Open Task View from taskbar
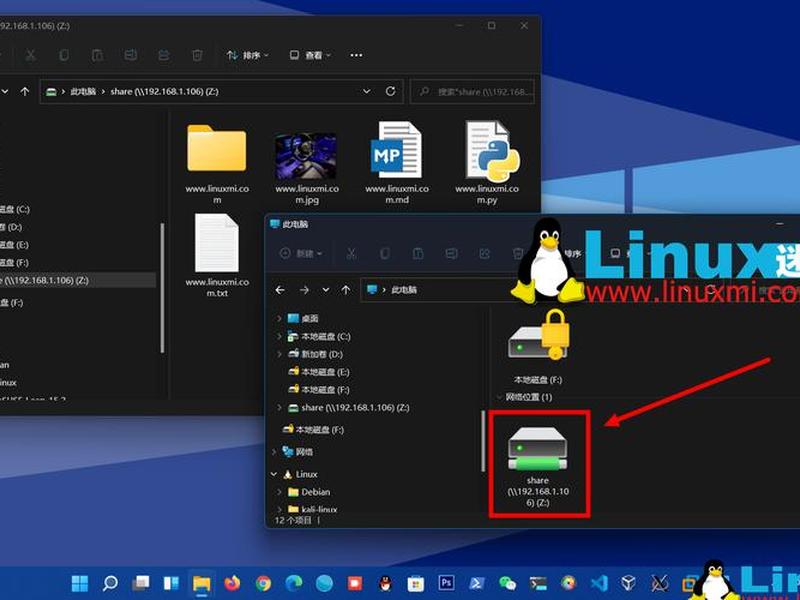 tap(141, 583)
